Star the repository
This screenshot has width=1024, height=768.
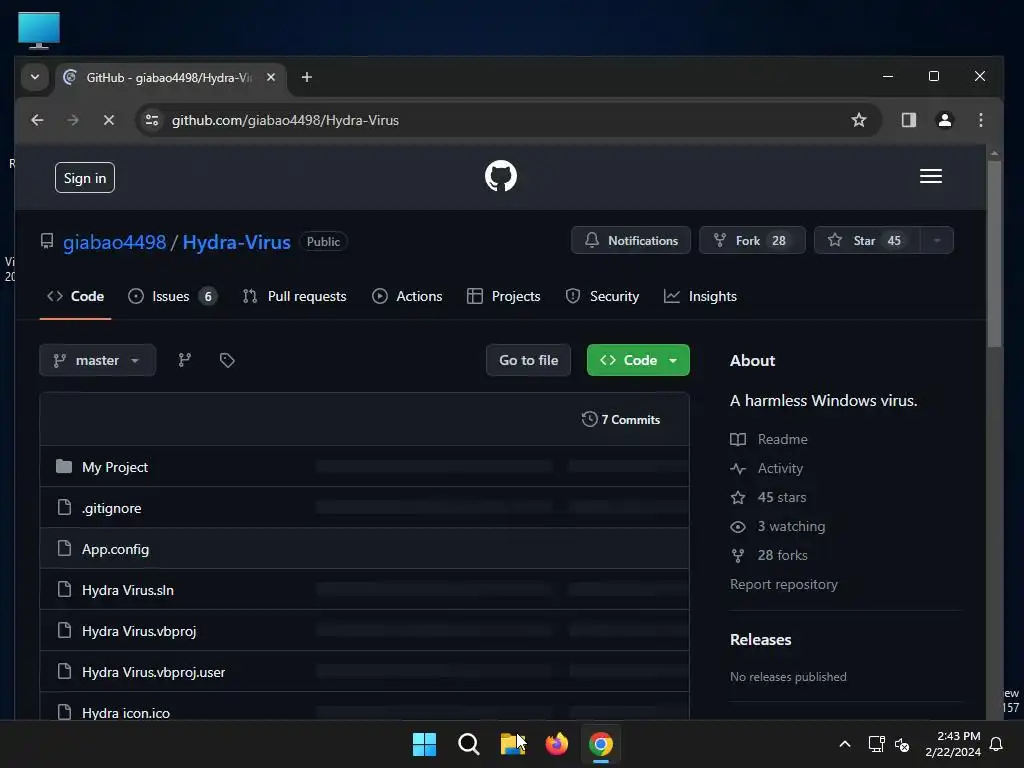(x=867, y=240)
